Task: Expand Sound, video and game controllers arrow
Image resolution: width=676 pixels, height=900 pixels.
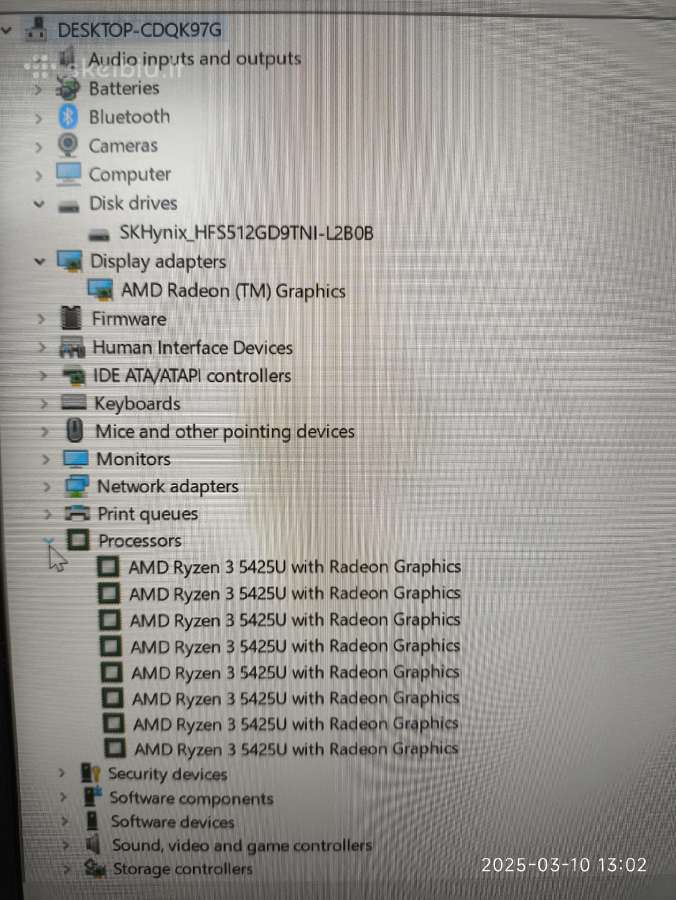Action: coord(66,845)
